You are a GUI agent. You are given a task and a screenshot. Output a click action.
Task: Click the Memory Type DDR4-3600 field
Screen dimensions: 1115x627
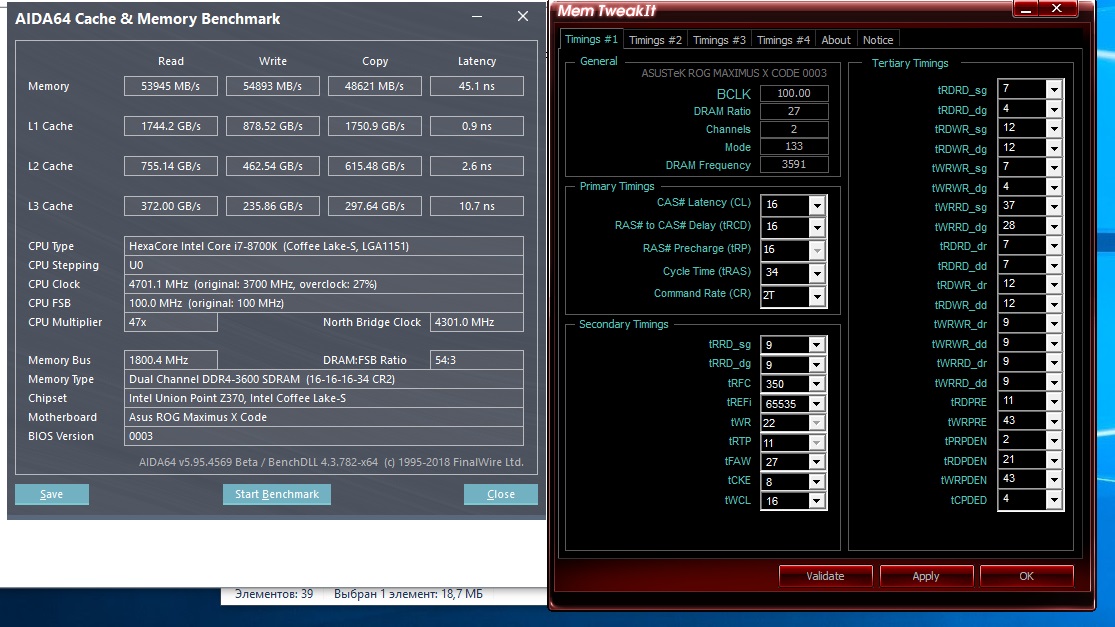pyautogui.click(x=324, y=379)
